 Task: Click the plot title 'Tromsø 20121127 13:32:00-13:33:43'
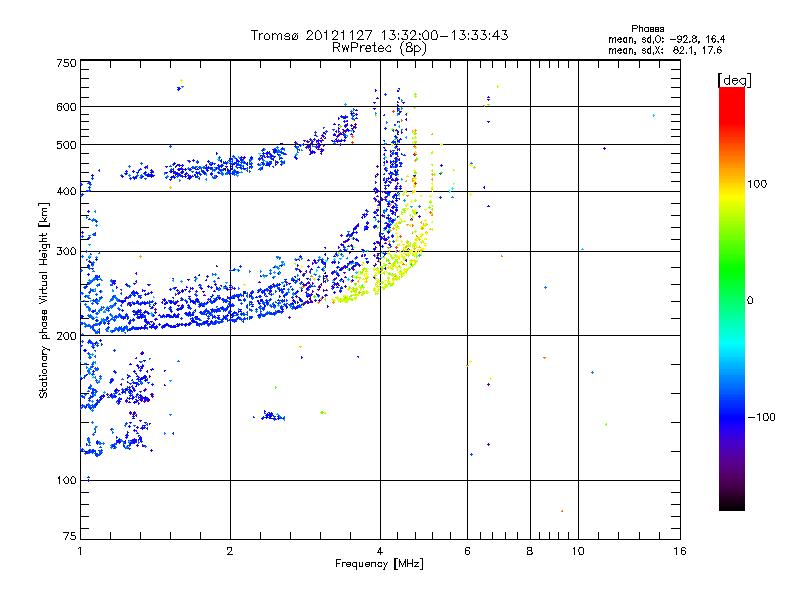[380, 35]
